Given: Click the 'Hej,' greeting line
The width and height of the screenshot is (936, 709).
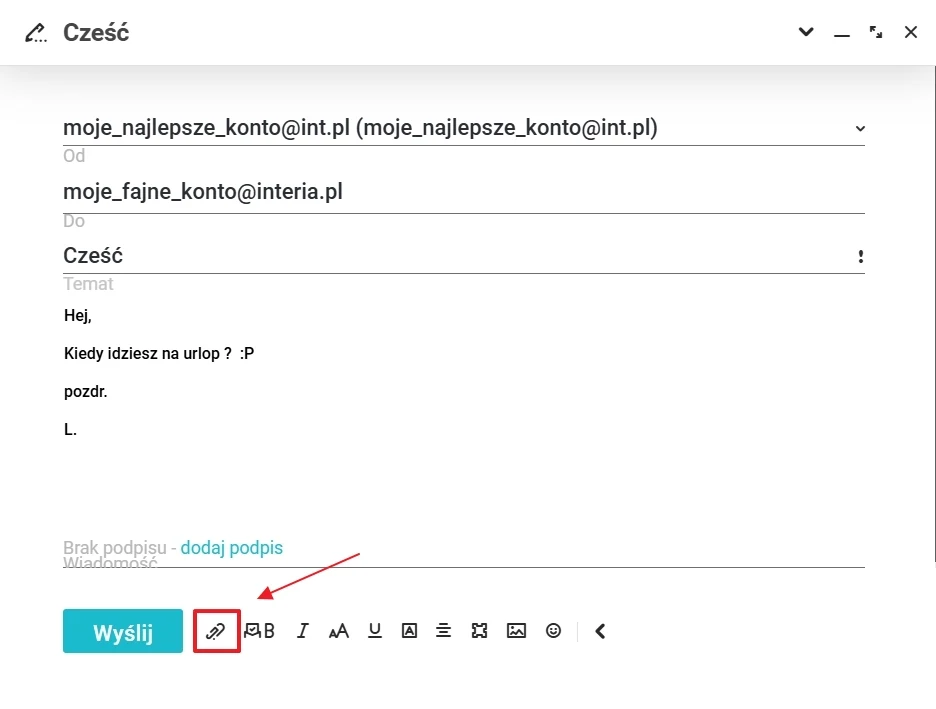Looking at the screenshot, I should click(78, 315).
